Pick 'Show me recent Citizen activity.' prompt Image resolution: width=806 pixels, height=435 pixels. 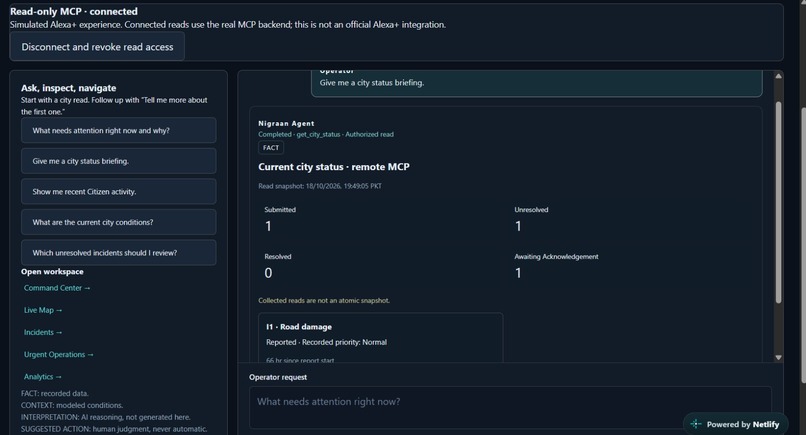point(119,192)
